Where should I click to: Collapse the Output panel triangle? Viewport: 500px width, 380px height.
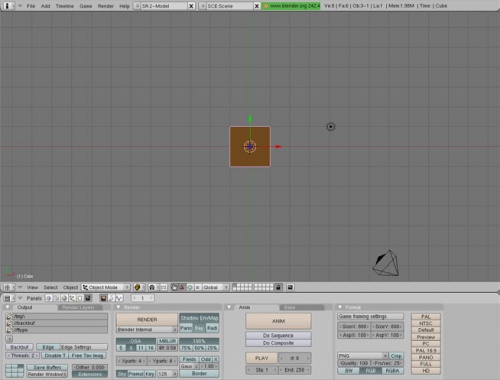(8, 307)
